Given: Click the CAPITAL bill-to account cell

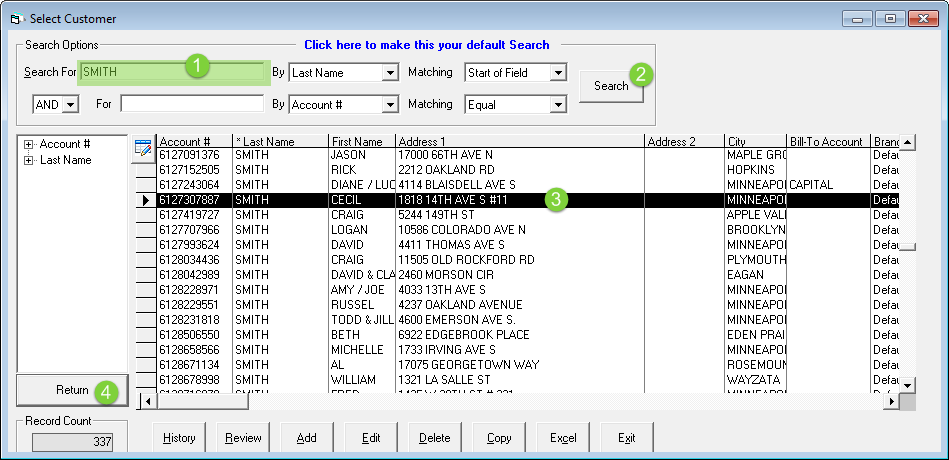Looking at the screenshot, I should [x=828, y=185].
